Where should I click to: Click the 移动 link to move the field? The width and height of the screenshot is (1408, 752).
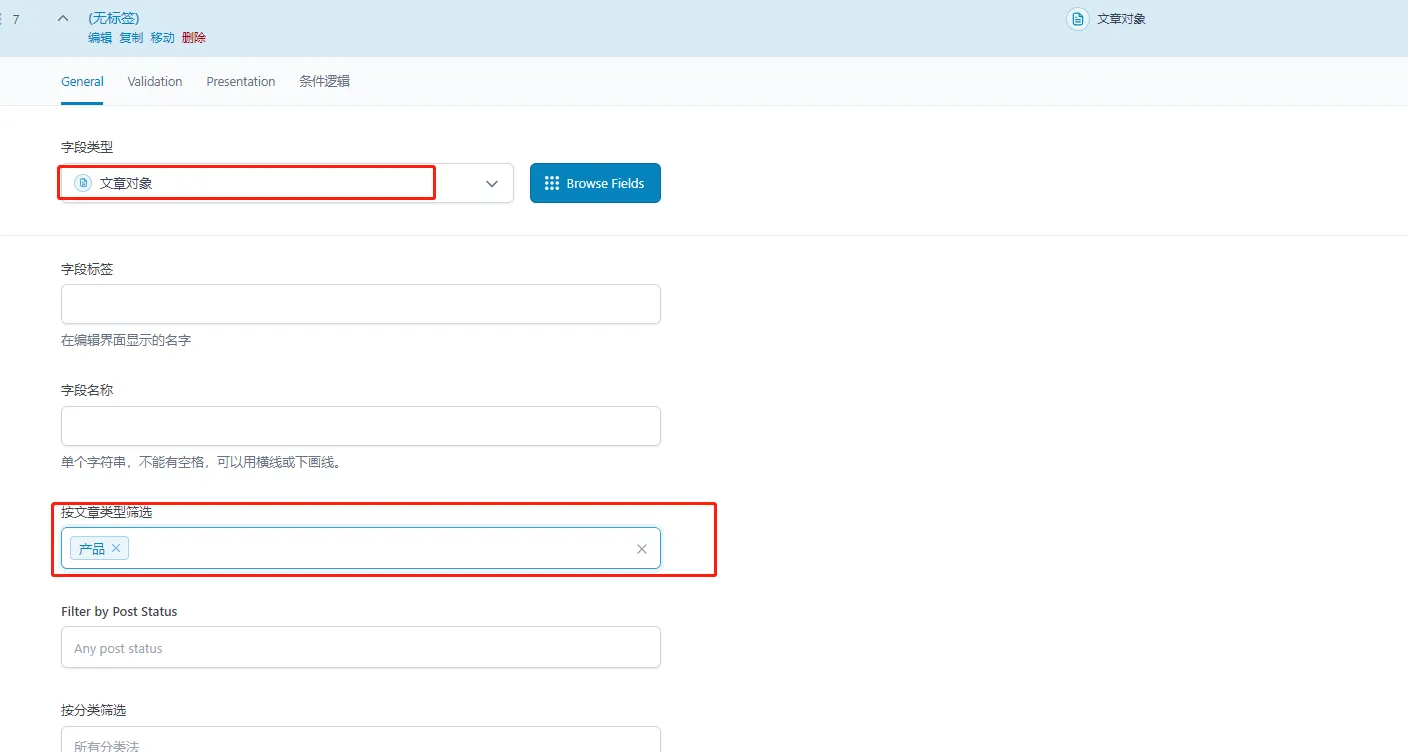(x=162, y=38)
